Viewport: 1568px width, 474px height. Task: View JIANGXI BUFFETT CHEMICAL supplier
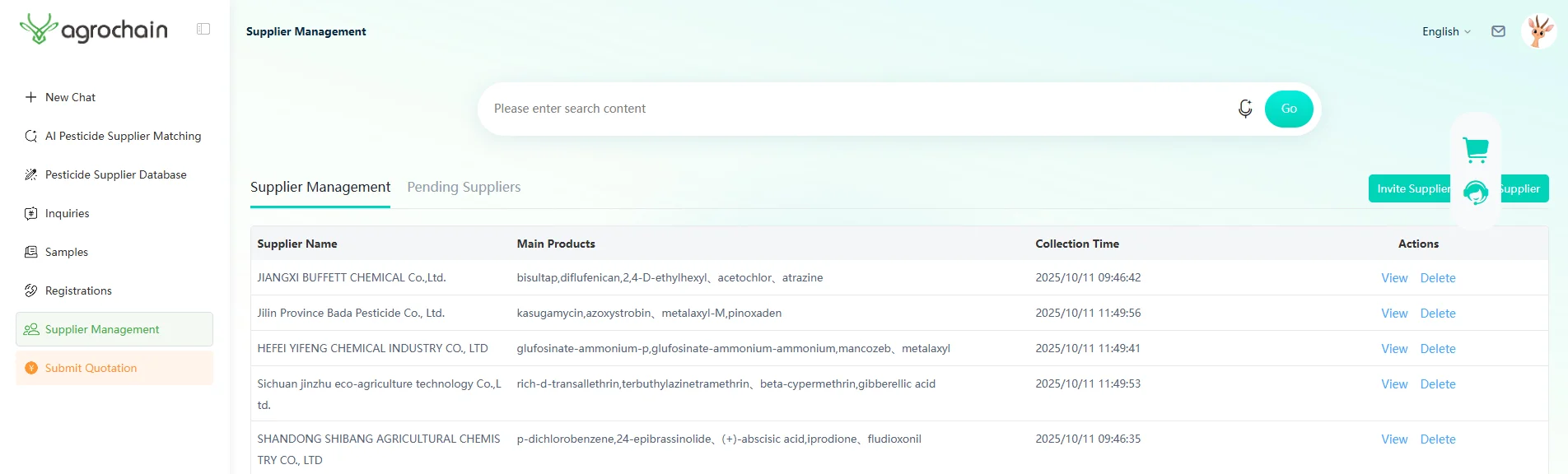[x=1393, y=278]
